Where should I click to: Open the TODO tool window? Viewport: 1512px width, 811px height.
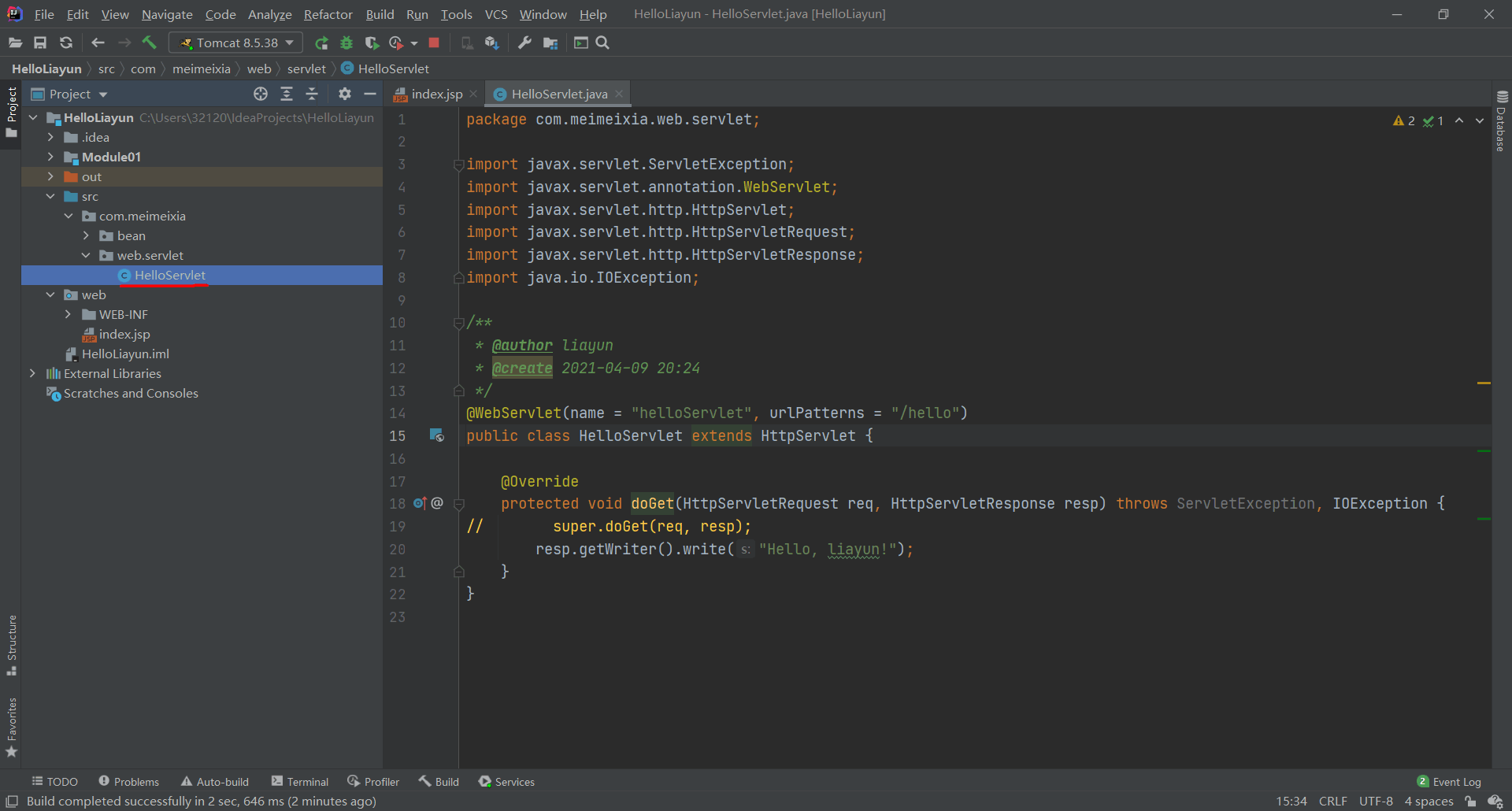coord(54,781)
